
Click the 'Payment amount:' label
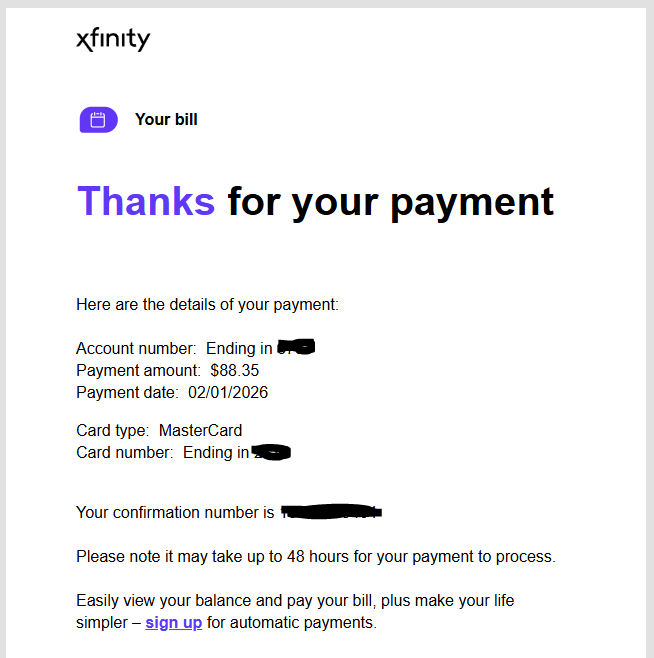click(138, 371)
